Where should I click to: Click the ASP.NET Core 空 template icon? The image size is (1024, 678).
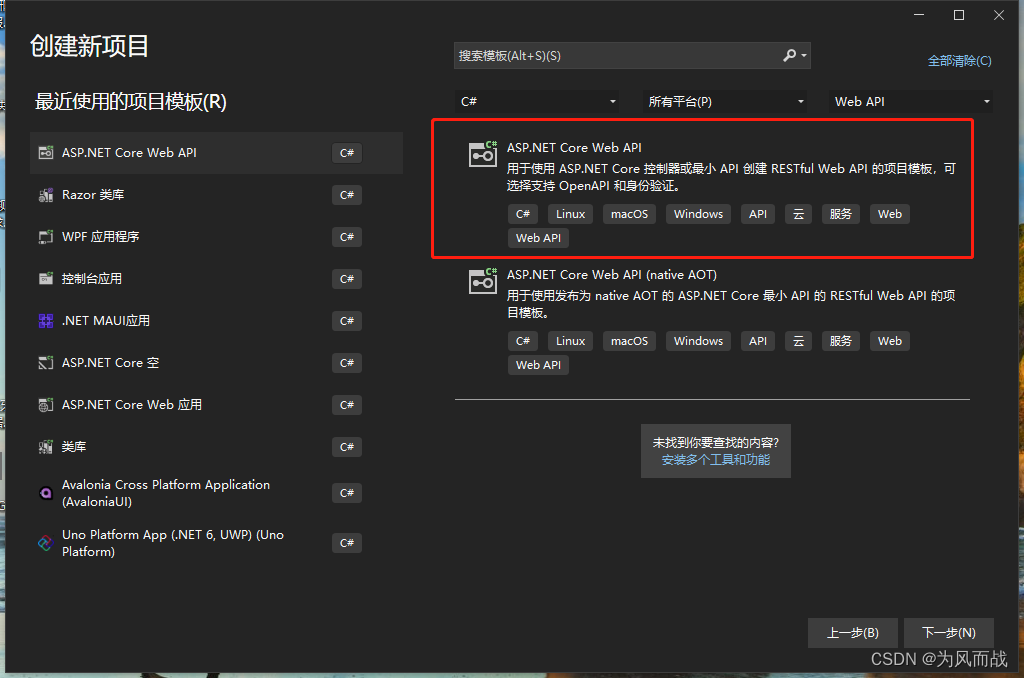click(x=45, y=363)
